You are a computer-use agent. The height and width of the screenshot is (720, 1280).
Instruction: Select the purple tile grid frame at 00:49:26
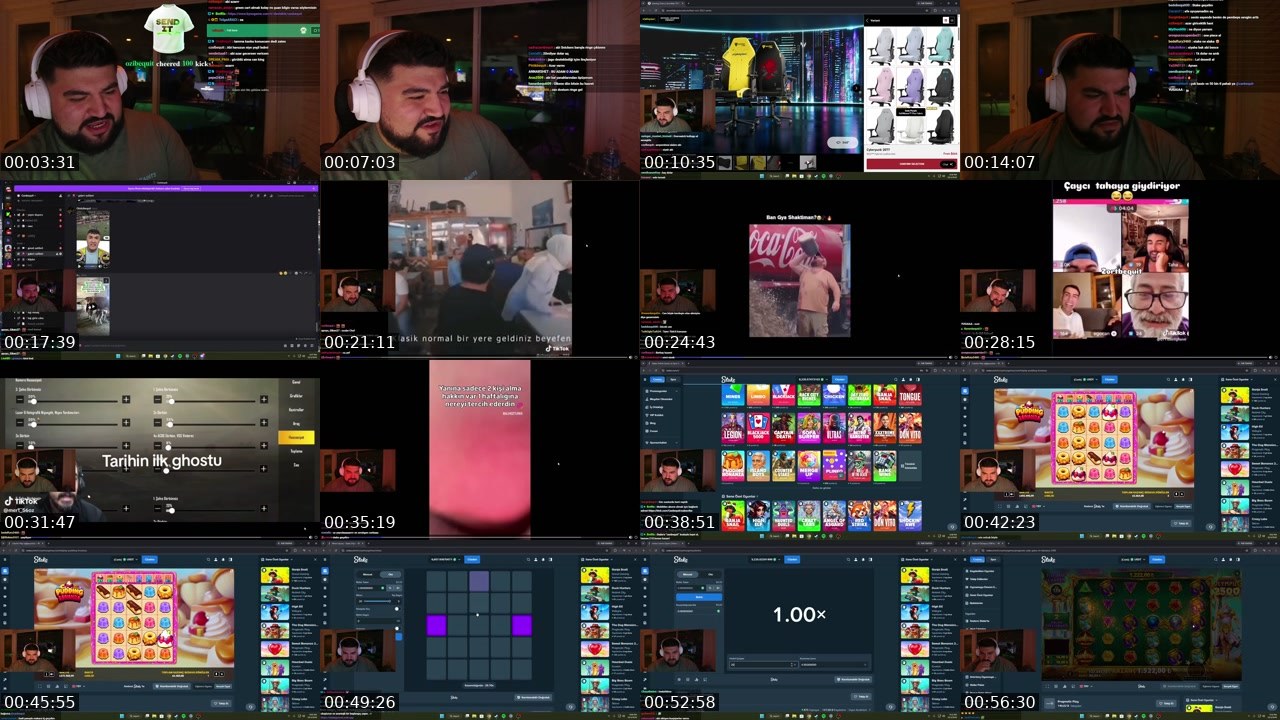pos(480,630)
